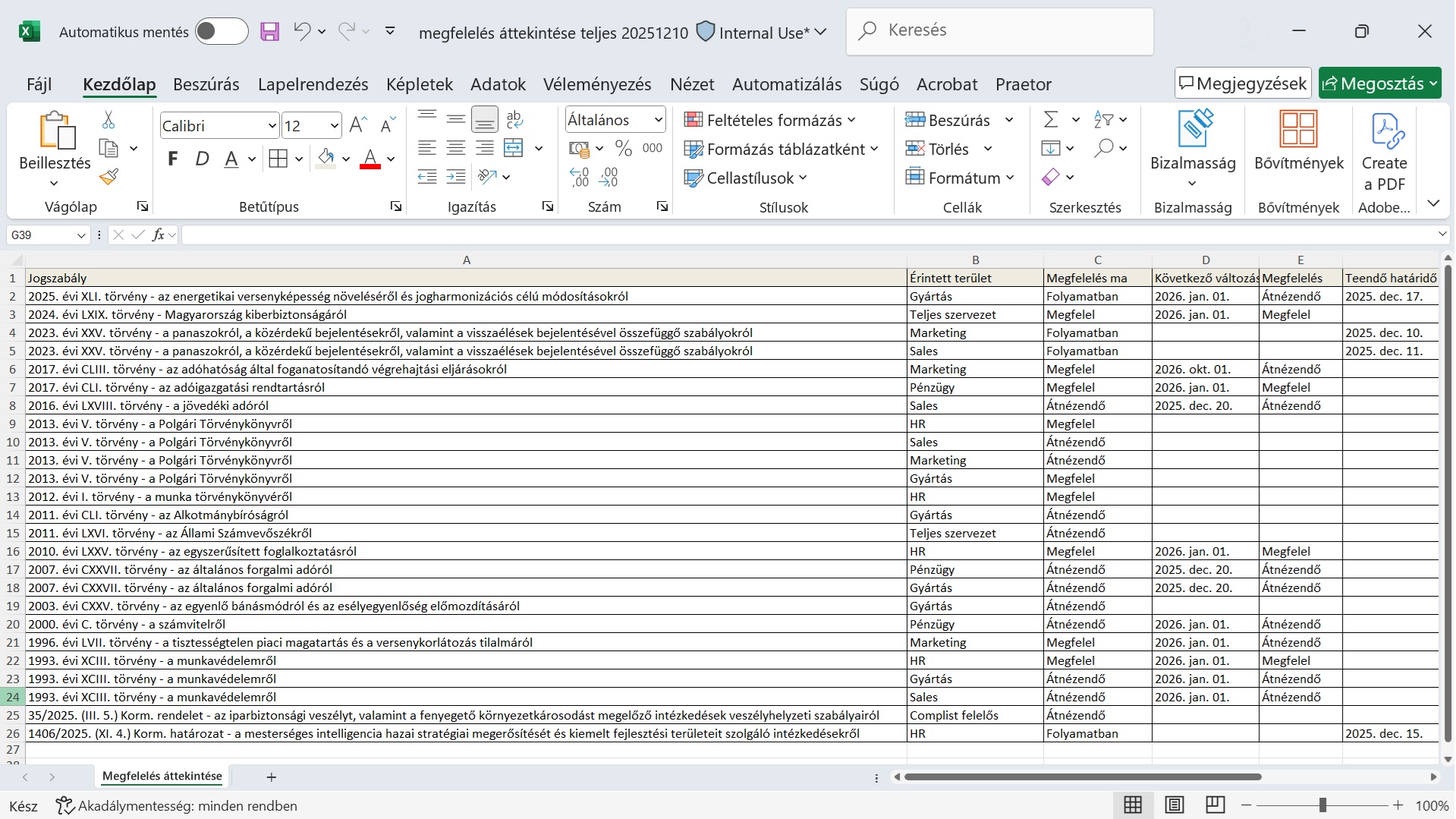
Task: Click the Format Painter brush icon
Action: (108, 178)
